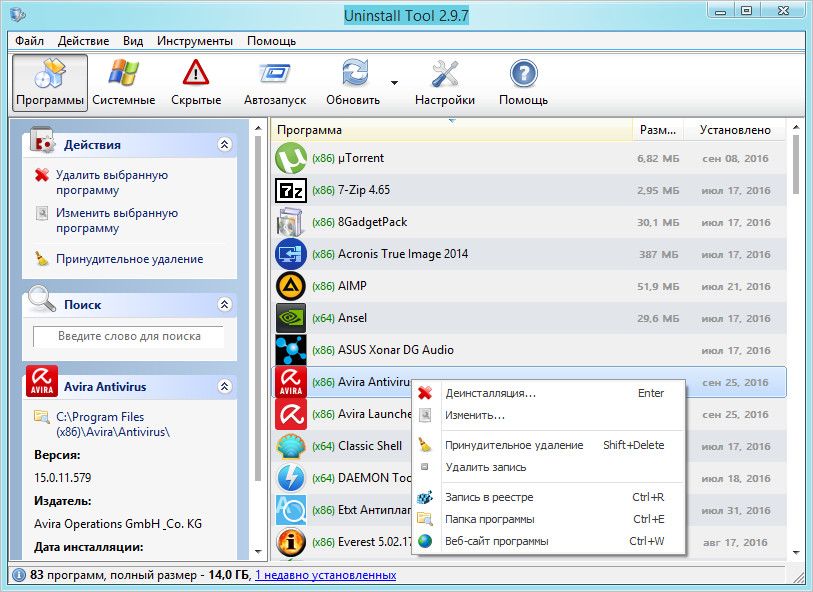The width and height of the screenshot is (813, 592).
Task: Choose Изменить… from context menu
Action: coord(549,415)
